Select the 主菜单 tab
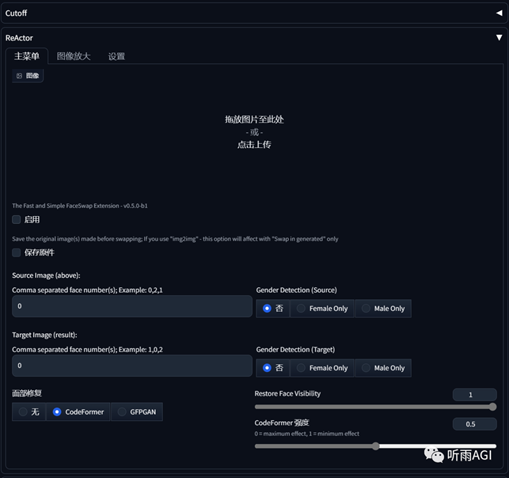509x478 pixels. 27,56
